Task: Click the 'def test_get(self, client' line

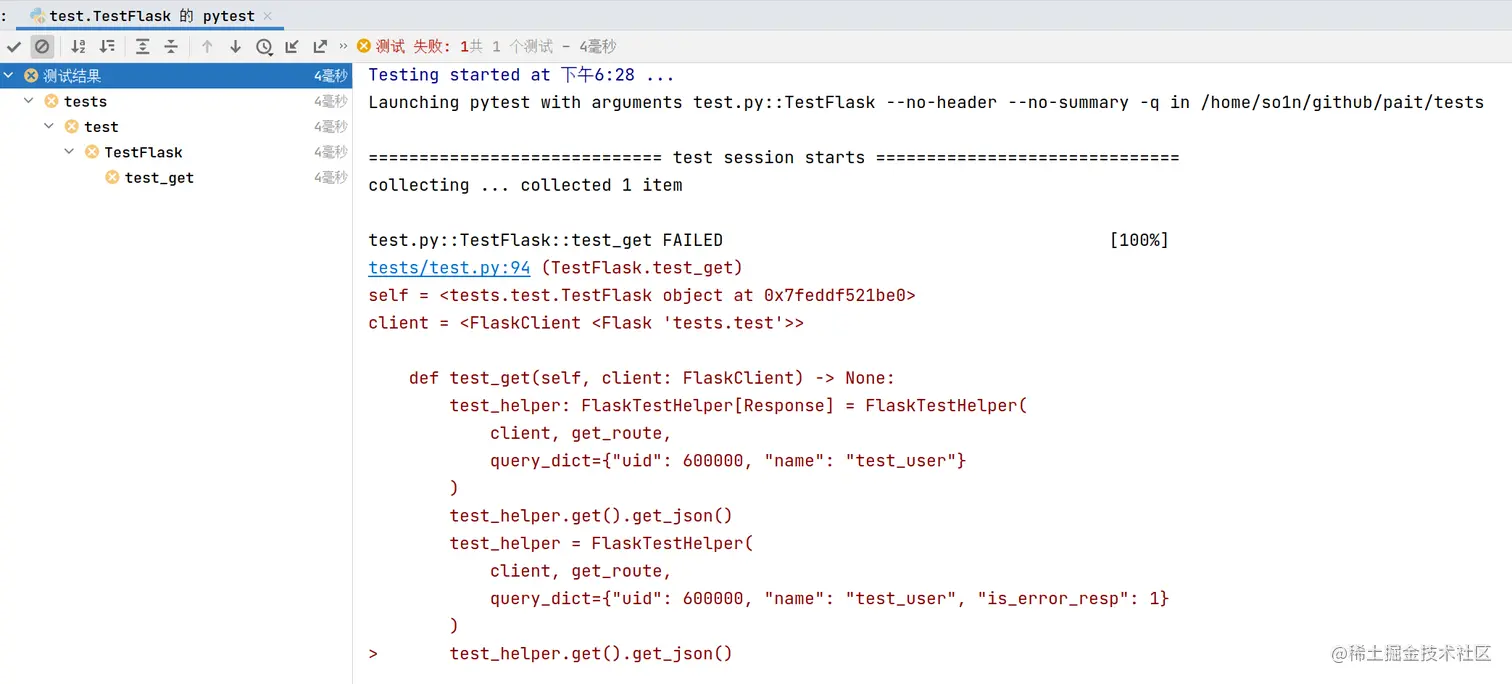Action: point(652,378)
